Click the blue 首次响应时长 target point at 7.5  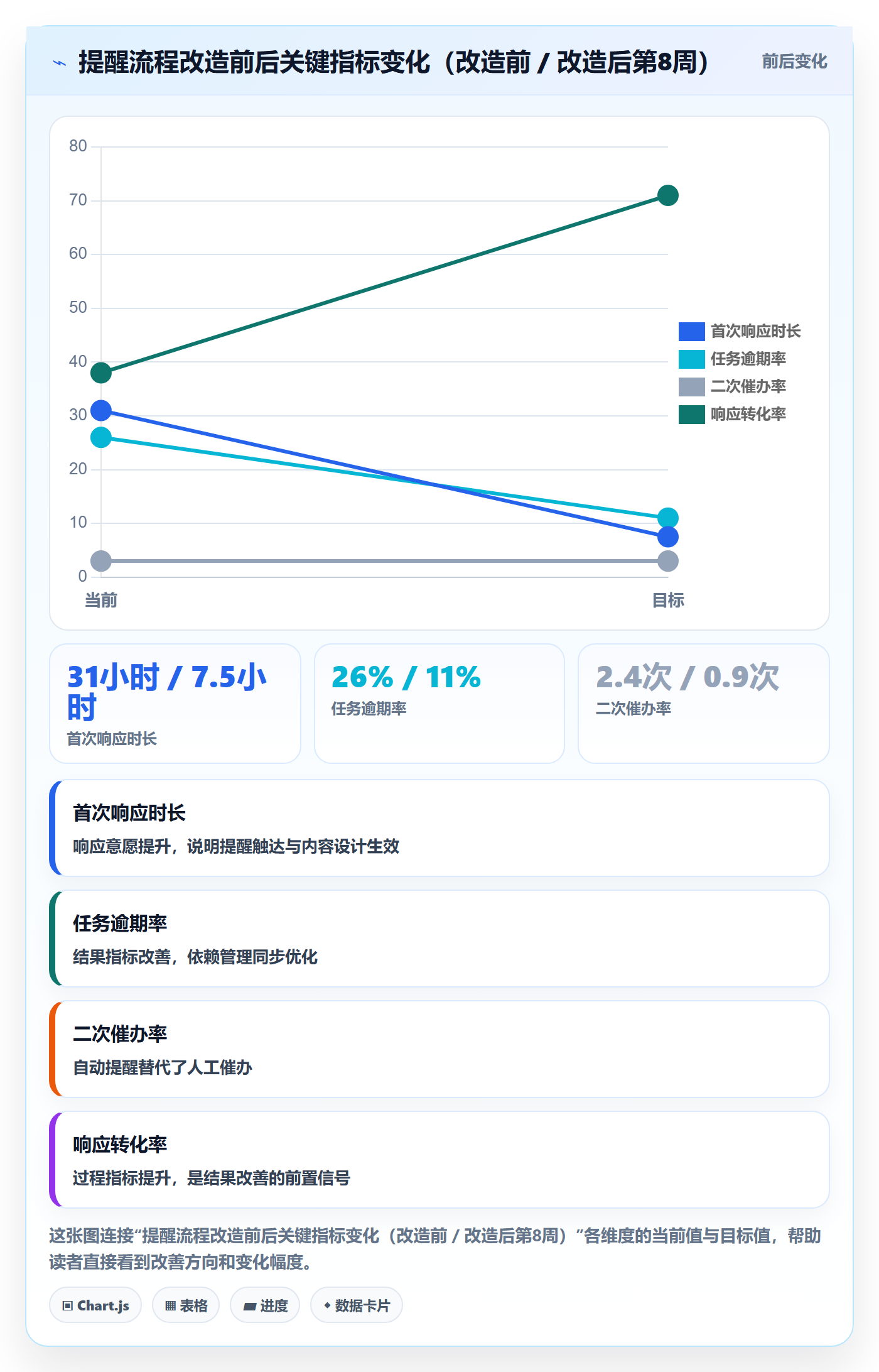tap(667, 536)
